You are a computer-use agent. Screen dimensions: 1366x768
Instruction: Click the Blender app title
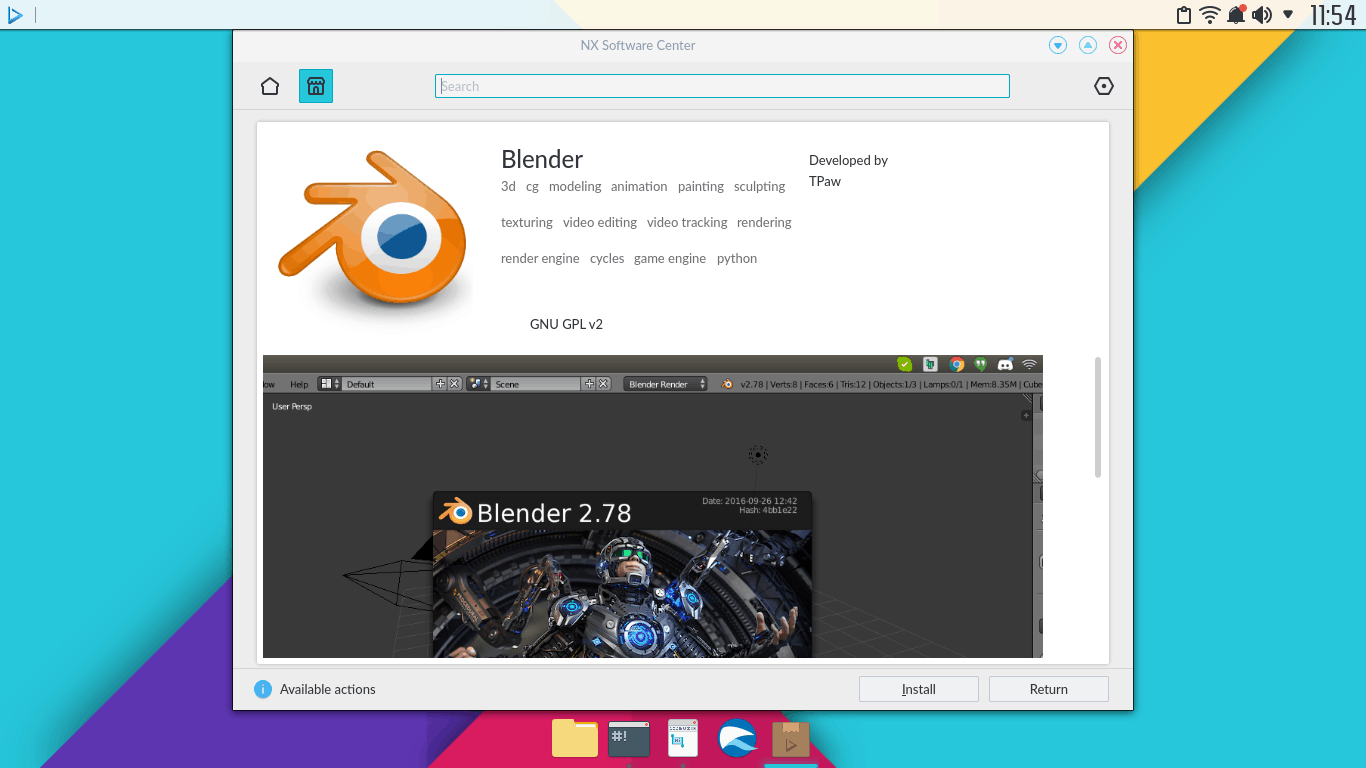pyautogui.click(x=542, y=159)
